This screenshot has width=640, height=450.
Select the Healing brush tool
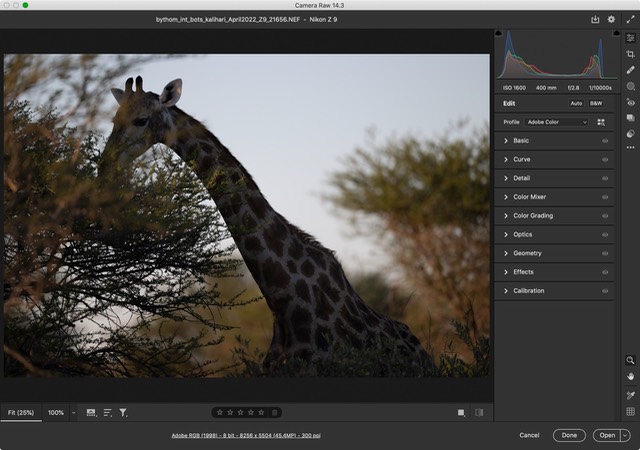pos(630,70)
